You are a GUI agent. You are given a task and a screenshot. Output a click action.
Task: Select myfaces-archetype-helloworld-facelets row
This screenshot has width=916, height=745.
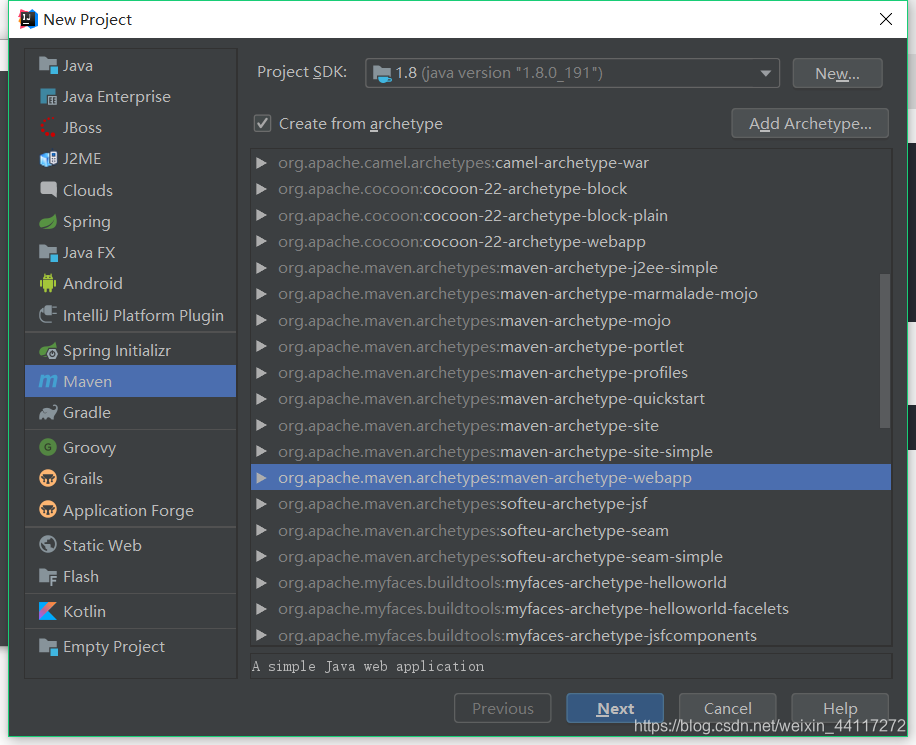(x=571, y=609)
